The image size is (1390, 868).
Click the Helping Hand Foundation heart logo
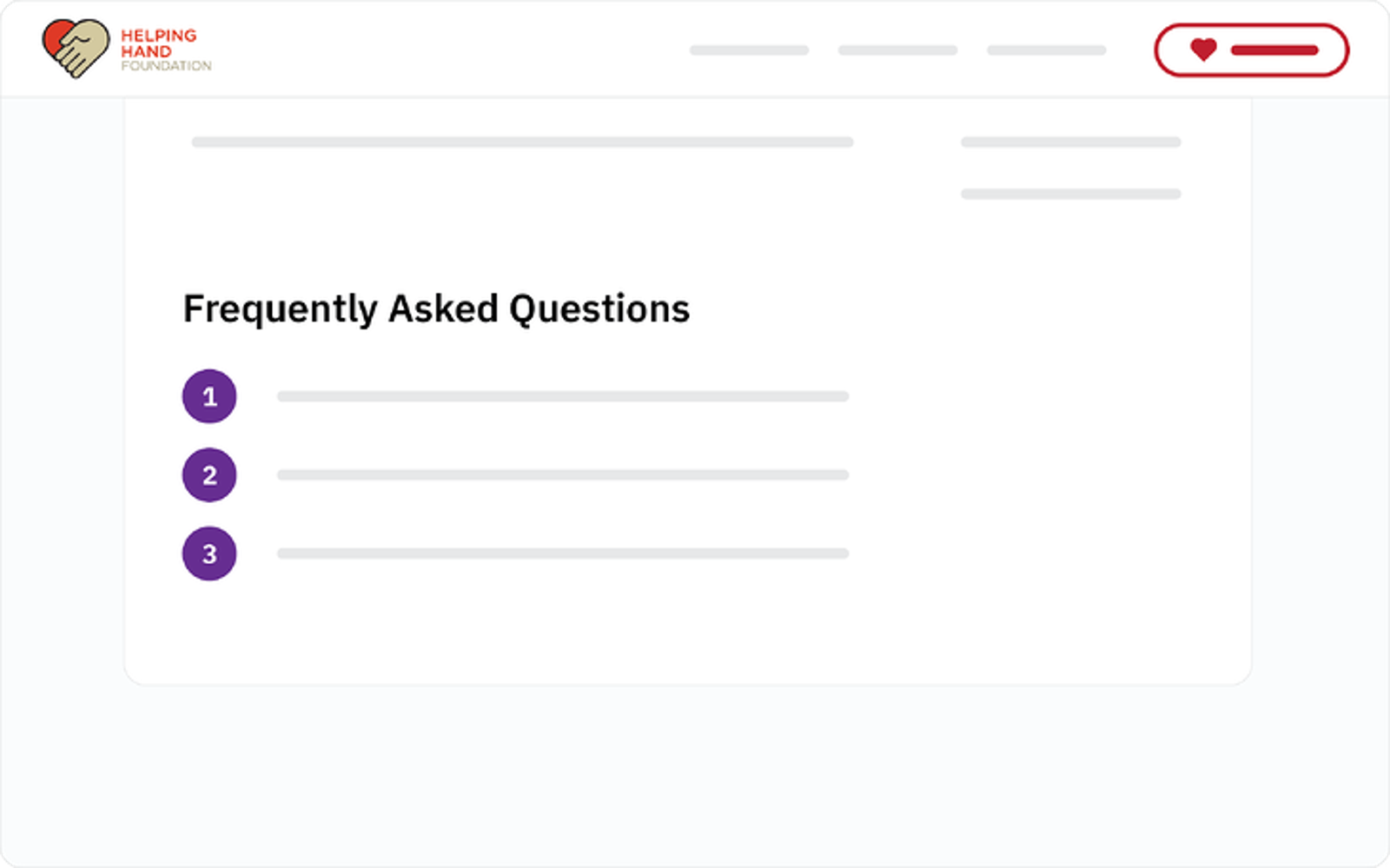76,49
